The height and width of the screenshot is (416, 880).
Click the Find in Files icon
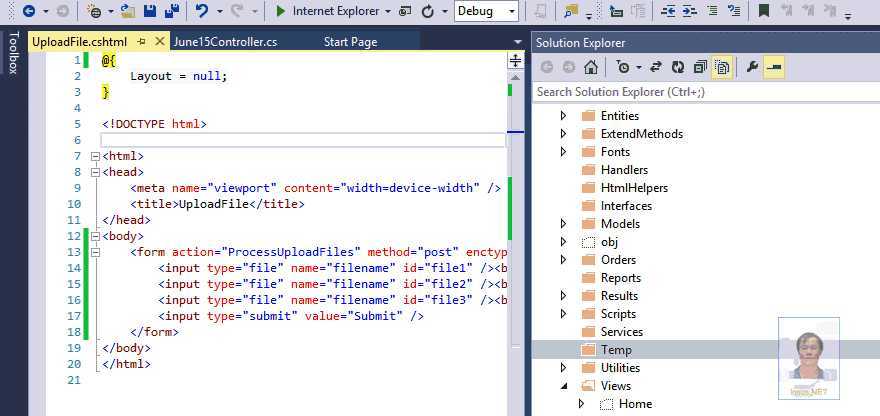coord(571,11)
